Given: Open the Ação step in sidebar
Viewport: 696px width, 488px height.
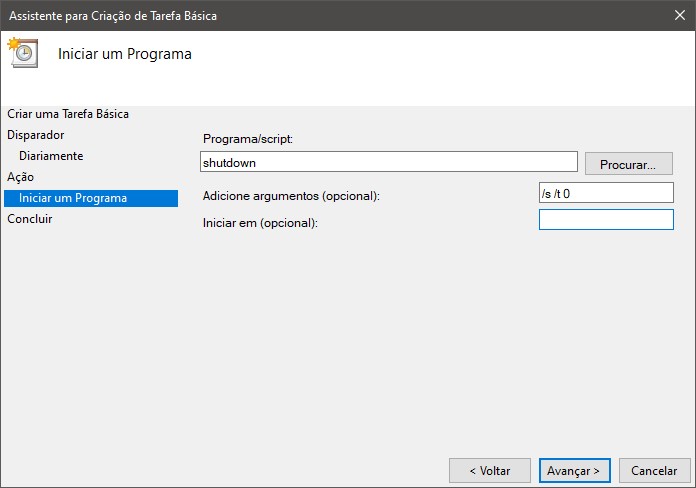Looking at the screenshot, I should pos(20,177).
